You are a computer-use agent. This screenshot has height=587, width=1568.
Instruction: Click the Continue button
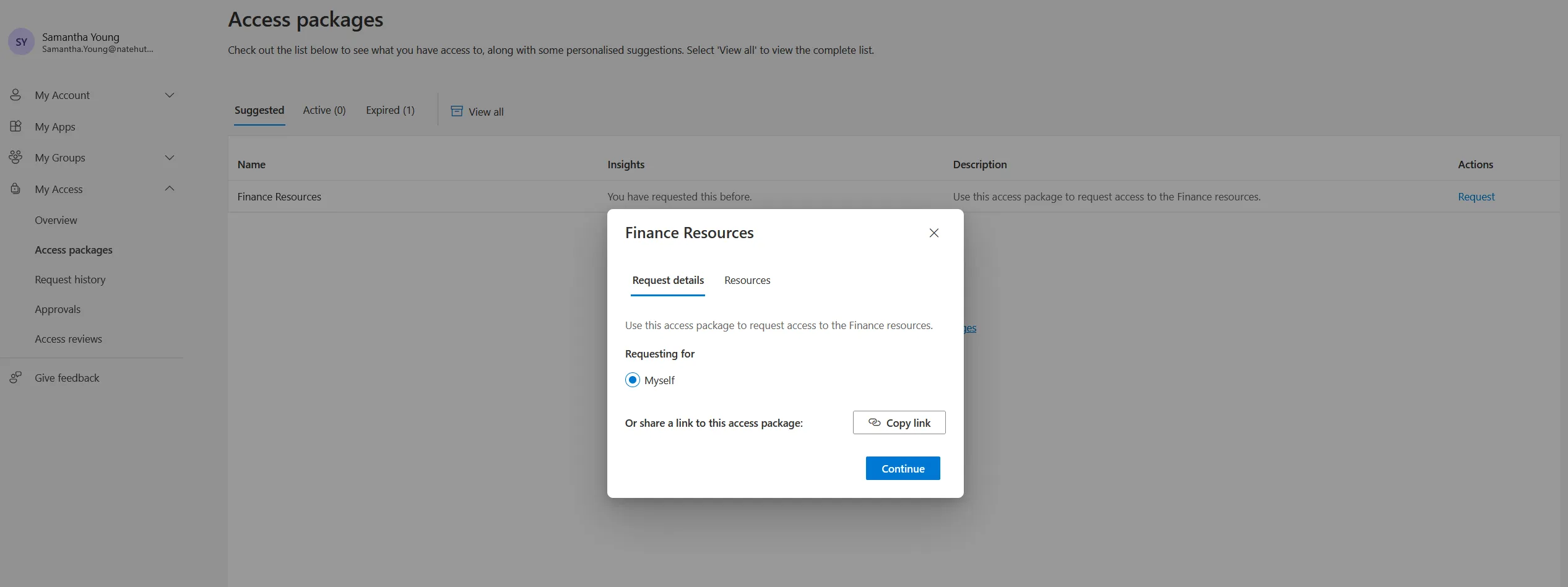click(x=903, y=468)
